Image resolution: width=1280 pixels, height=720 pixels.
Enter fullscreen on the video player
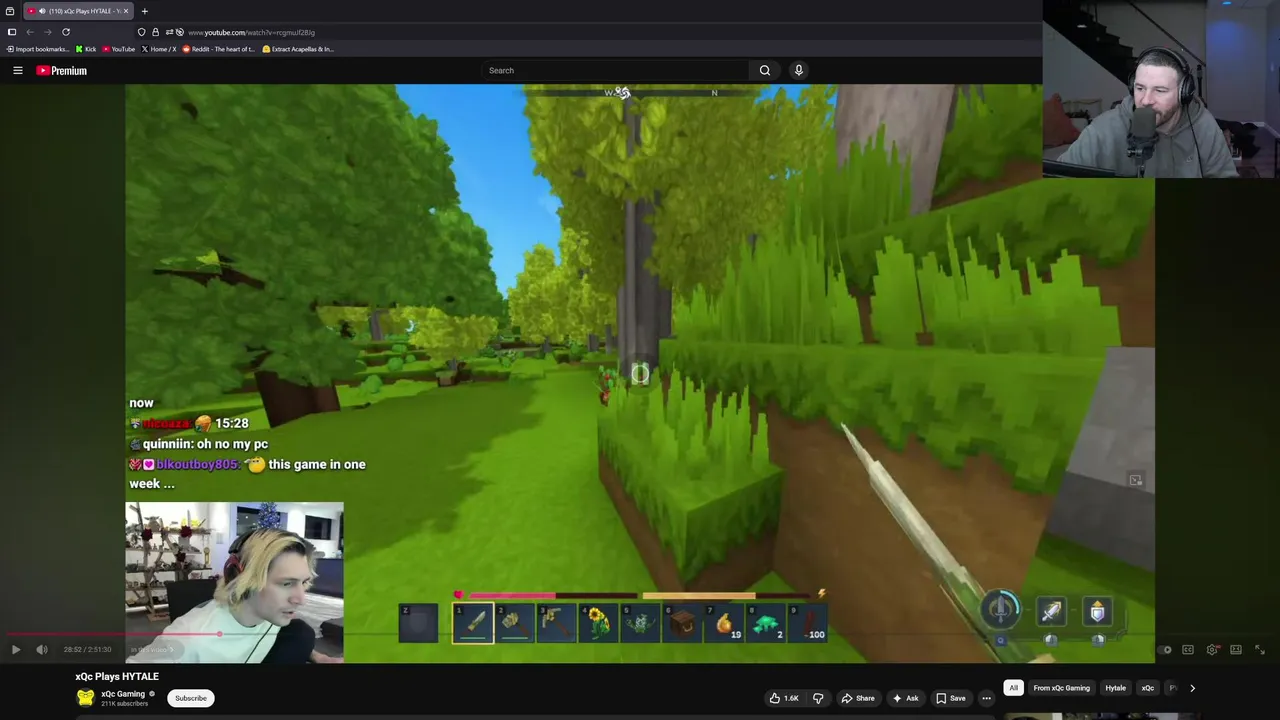(1260, 650)
